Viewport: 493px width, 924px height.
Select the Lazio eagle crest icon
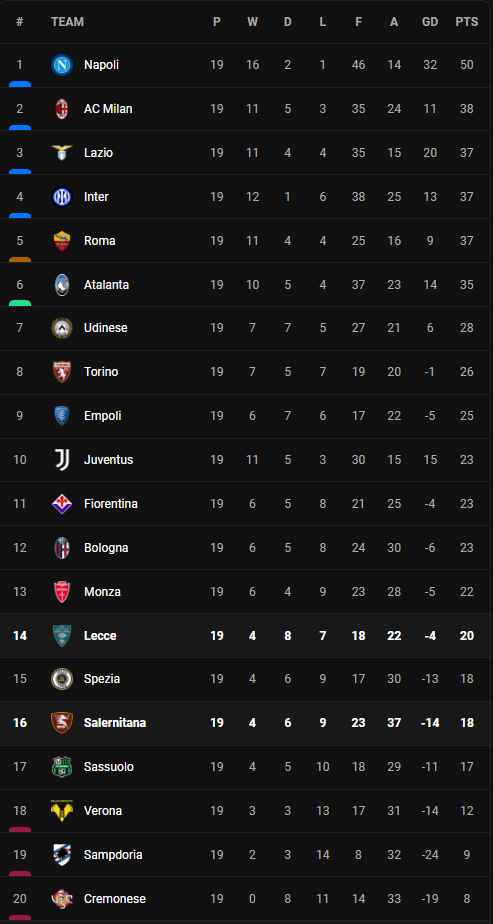click(62, 153)
